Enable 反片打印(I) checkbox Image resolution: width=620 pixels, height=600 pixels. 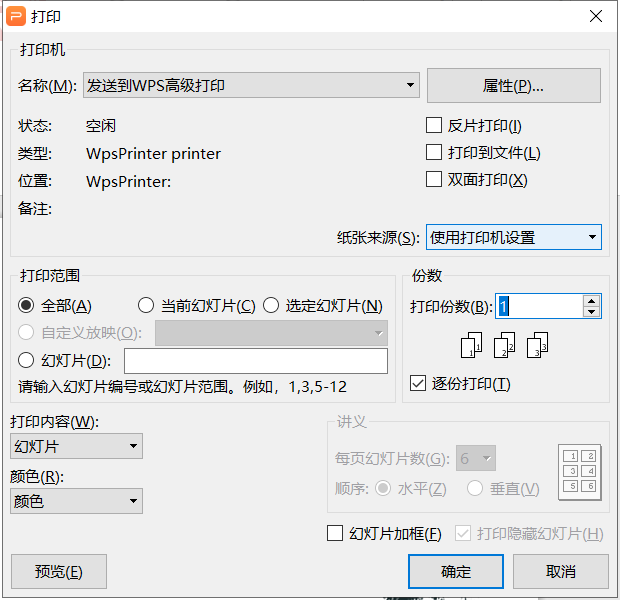[434, 125]
